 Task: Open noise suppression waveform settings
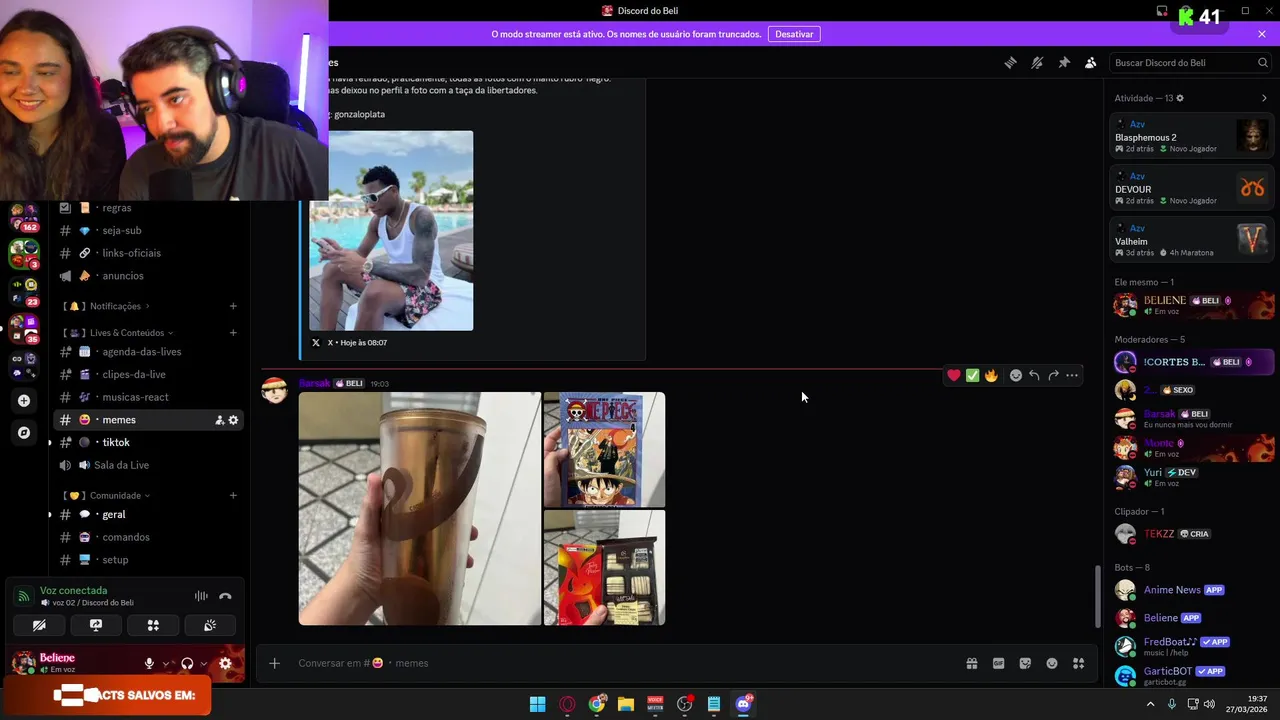click(x=201, y=596)
